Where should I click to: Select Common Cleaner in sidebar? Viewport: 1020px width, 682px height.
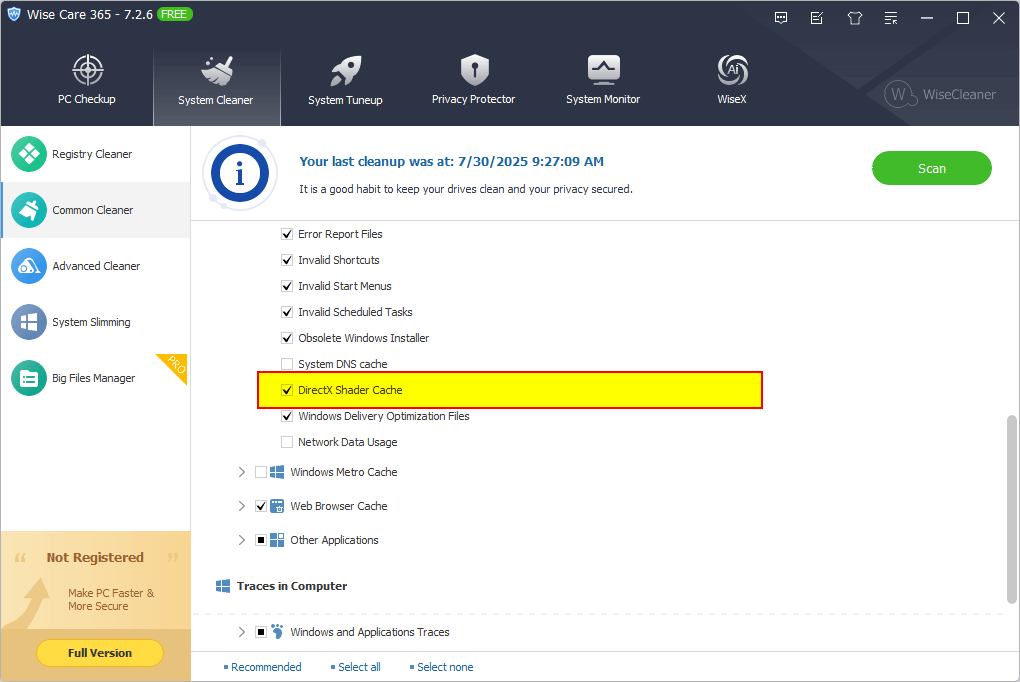click(x=96, y=210)
